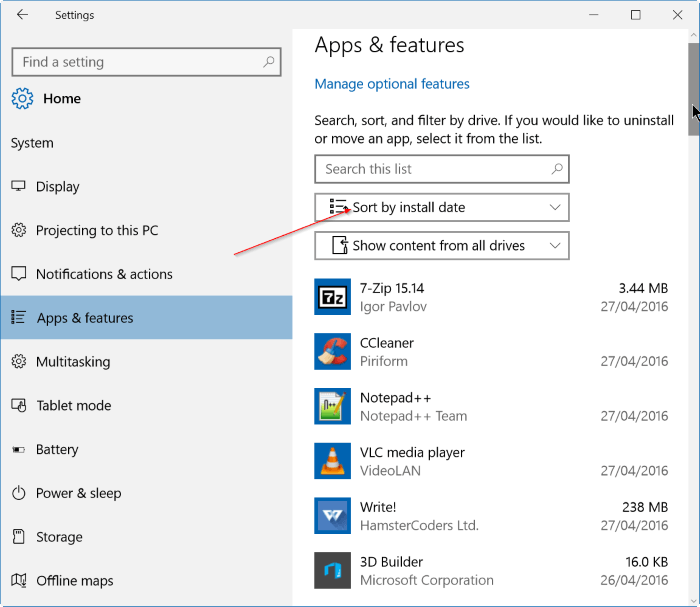Go to Notifications & actions section
The width and height of the screenshot is (700, 607).
[x=104, y=274]
